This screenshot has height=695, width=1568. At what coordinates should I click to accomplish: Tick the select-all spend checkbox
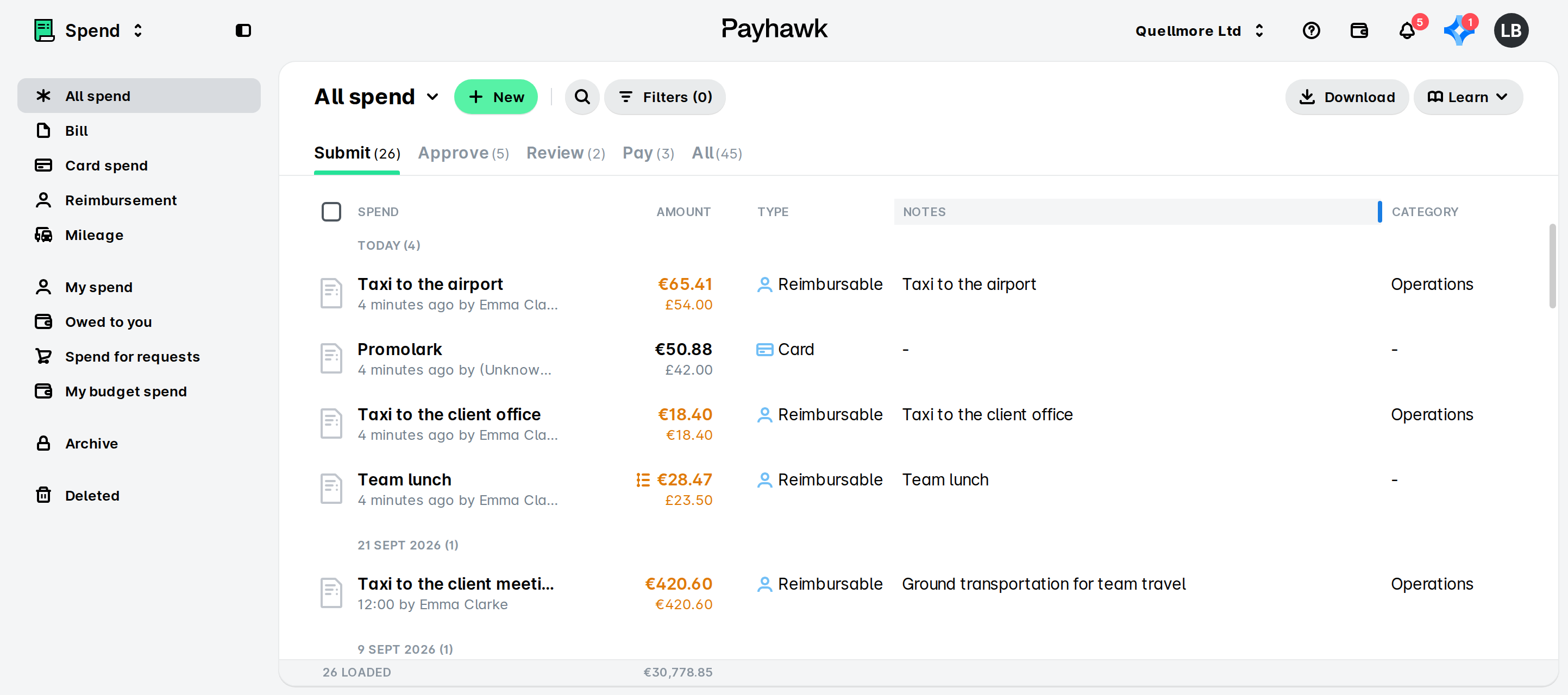click(331, 212)
